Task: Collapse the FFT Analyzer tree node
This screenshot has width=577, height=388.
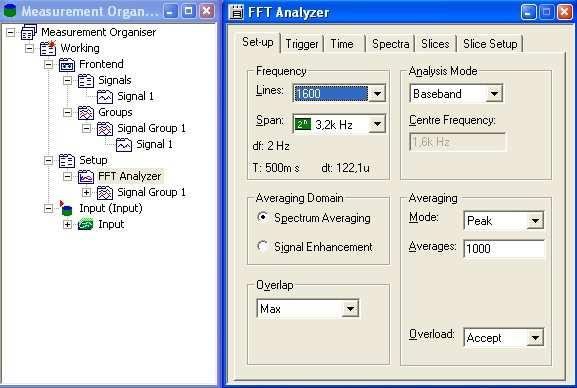Action: coord(67,176)
